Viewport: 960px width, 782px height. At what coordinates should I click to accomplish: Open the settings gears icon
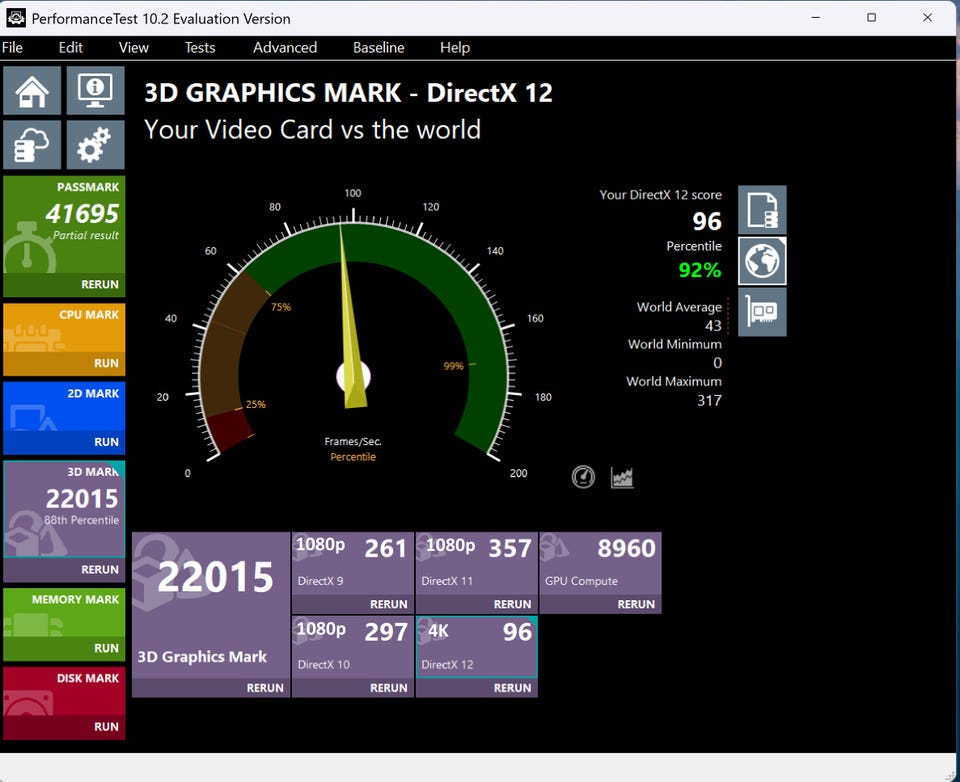[95, 145]
